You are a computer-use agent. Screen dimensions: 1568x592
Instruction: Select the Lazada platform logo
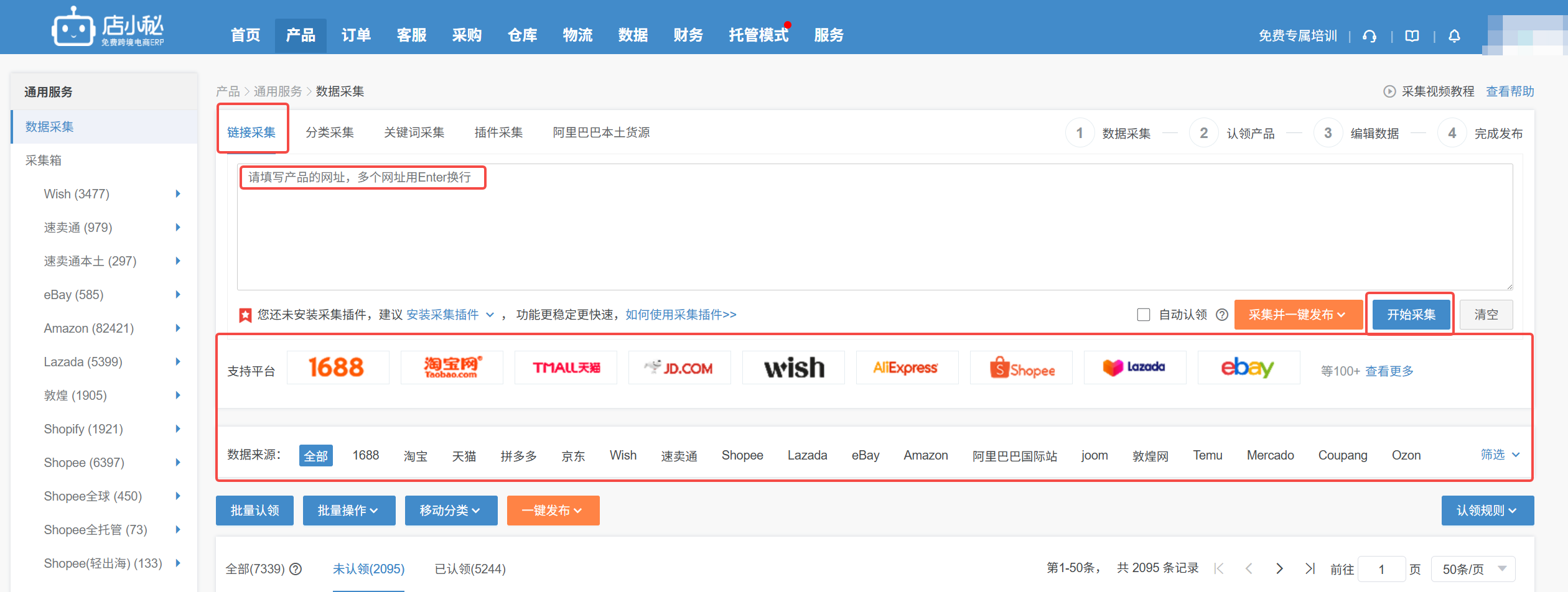click(x=1135, y=368)
